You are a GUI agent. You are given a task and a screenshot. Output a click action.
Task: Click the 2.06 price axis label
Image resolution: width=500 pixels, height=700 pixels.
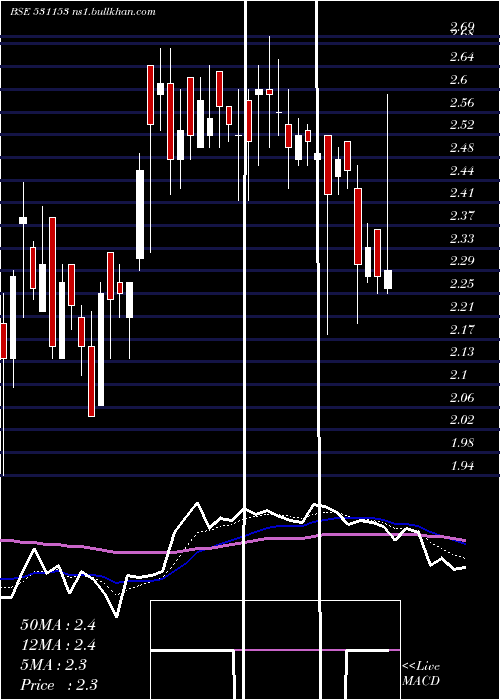click(x=461, y=397)
